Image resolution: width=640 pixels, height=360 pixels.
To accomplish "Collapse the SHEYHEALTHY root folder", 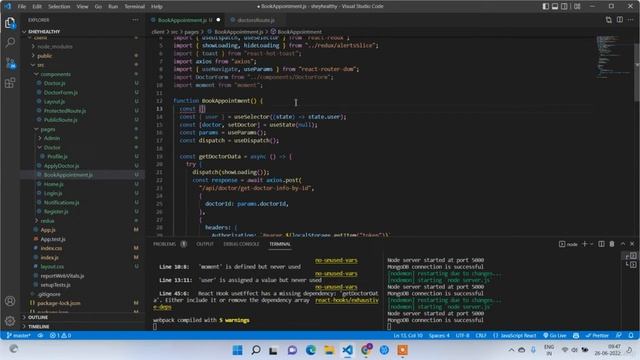I will [x=44, y=31].
